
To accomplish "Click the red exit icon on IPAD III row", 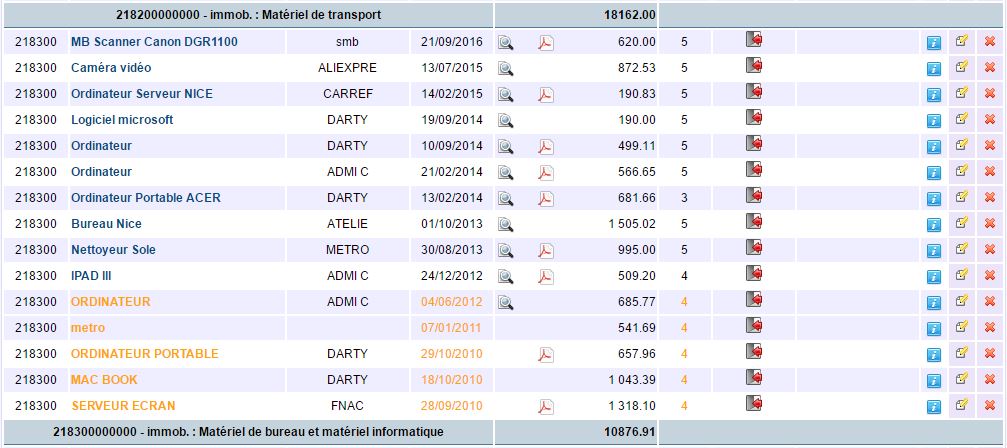I will point(754,274).
